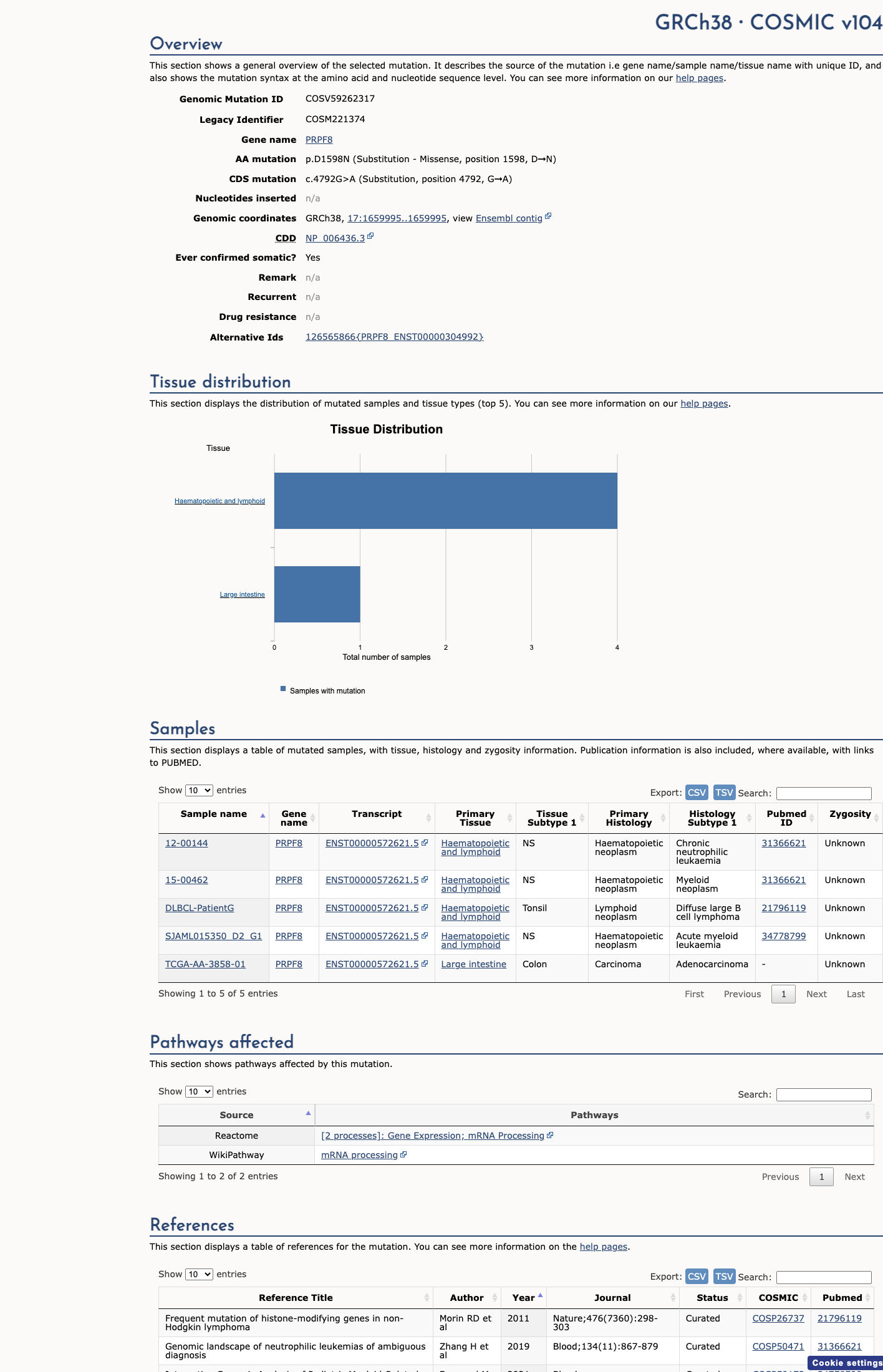Focus the References table search field
Viewport: 883px width, 1372px height.
pos(824,1277)
